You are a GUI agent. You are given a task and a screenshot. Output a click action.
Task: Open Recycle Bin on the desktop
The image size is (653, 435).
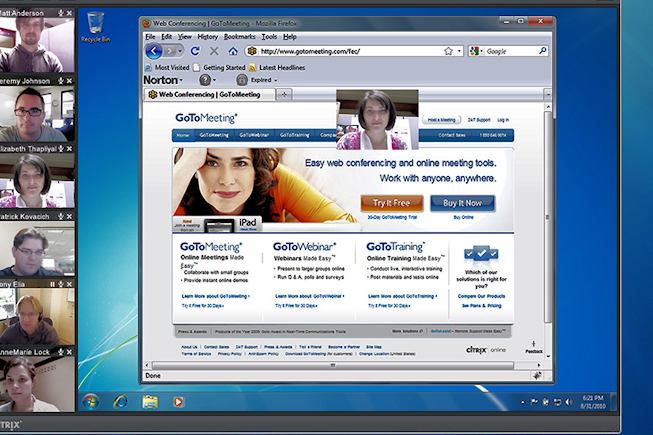[96, 24]
